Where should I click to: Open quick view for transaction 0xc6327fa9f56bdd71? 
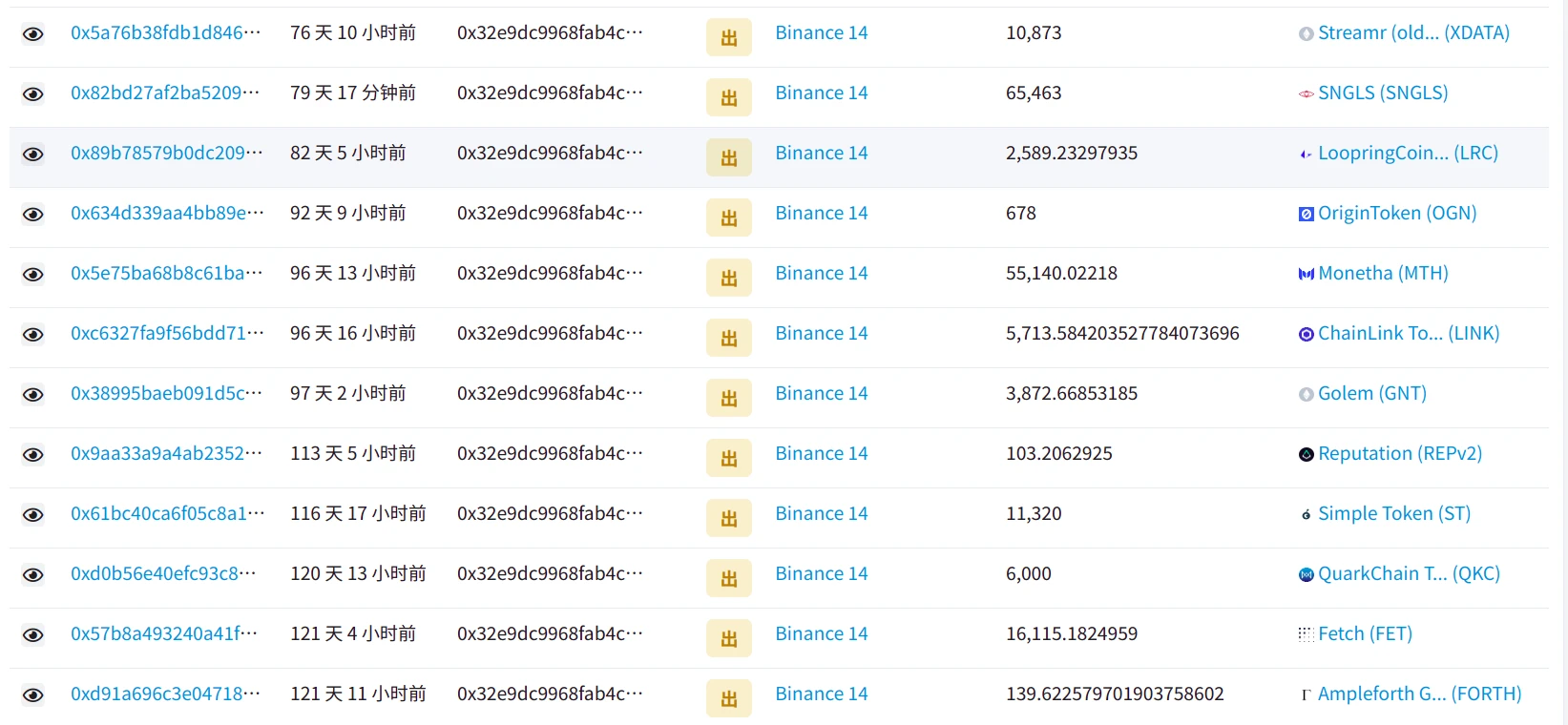[33, 335]
